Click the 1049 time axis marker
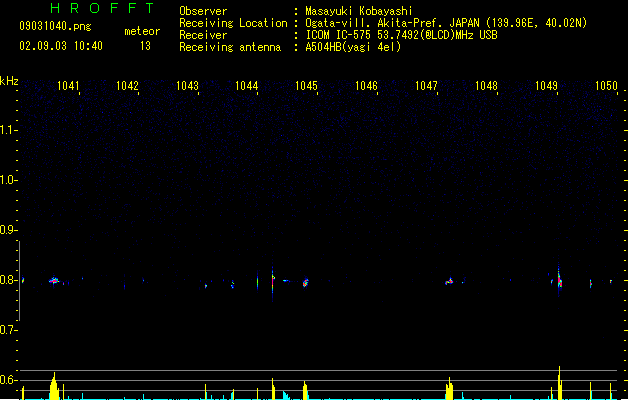 [x=546, y=86]
